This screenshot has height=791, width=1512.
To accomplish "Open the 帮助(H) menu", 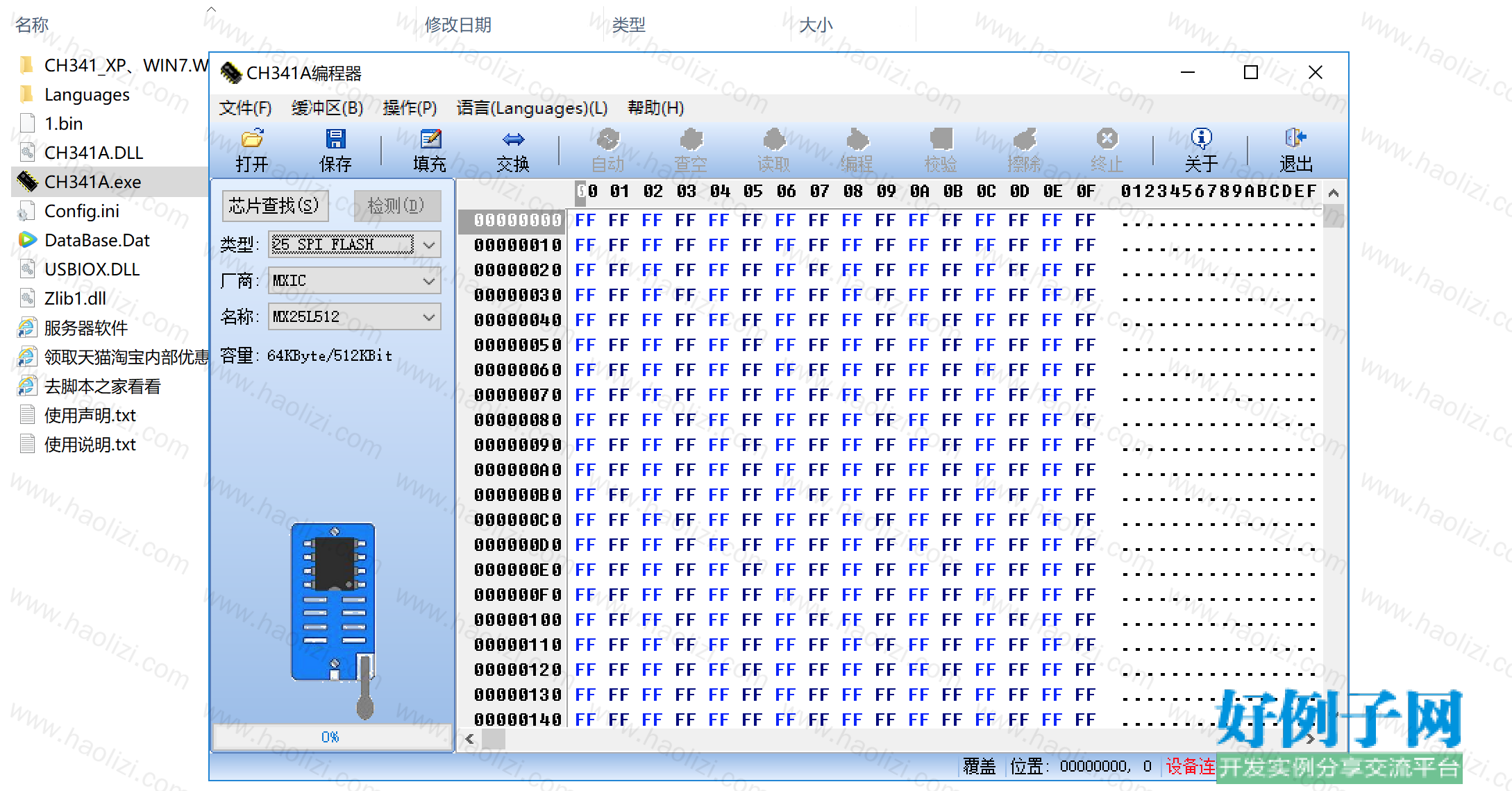I will point(655,108).
